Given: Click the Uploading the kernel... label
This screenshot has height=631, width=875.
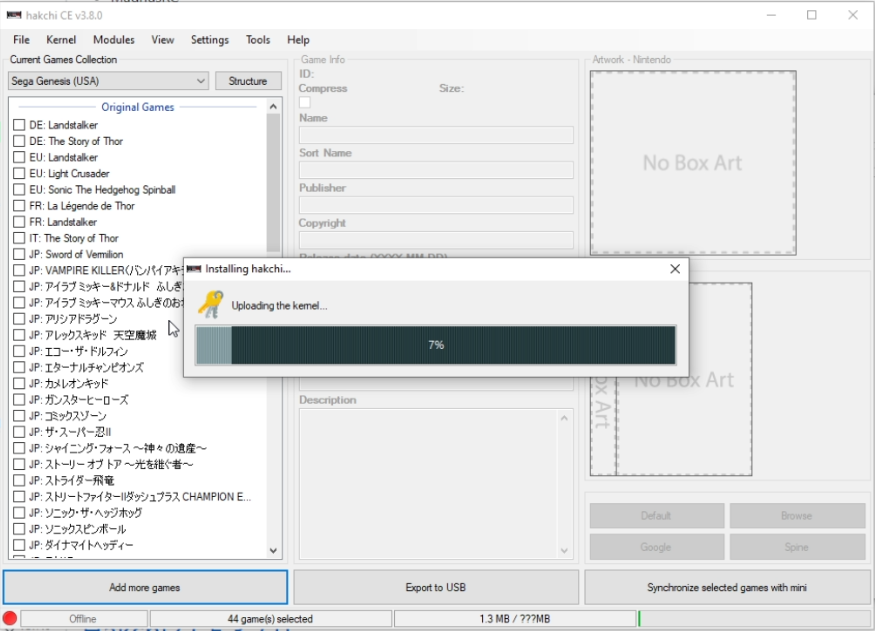Looking at the screenshot, I should click(279, 306).
